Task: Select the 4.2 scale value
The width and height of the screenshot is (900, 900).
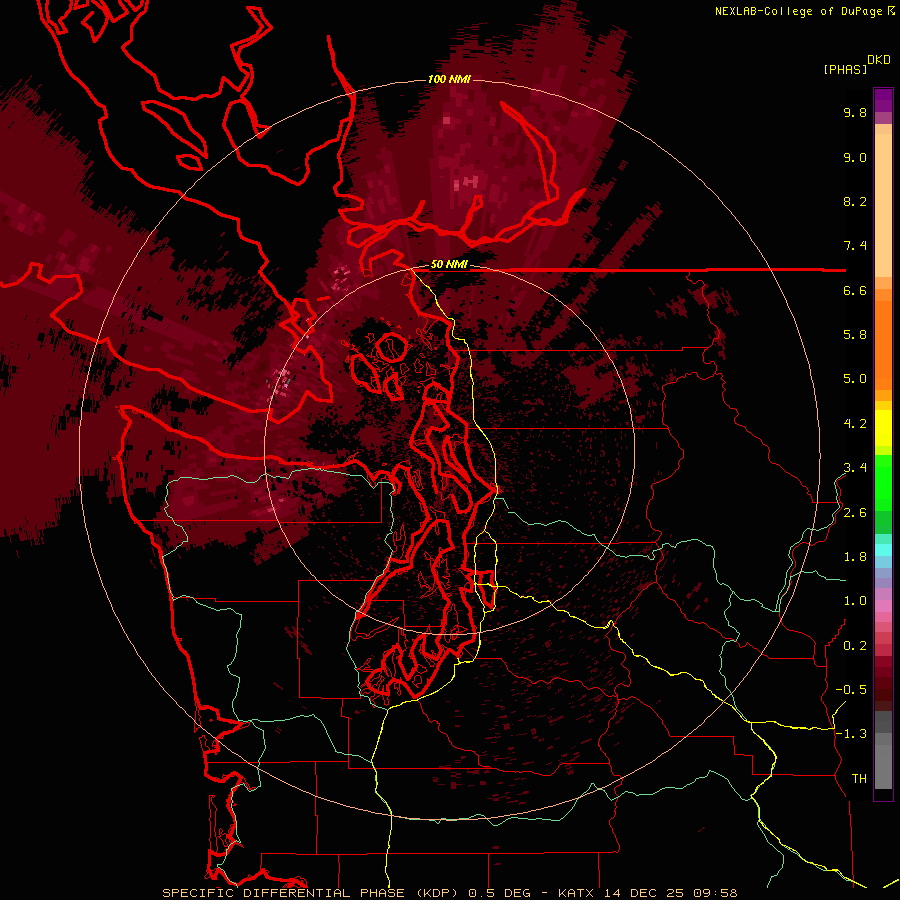Action: click(x=855, y=424)
